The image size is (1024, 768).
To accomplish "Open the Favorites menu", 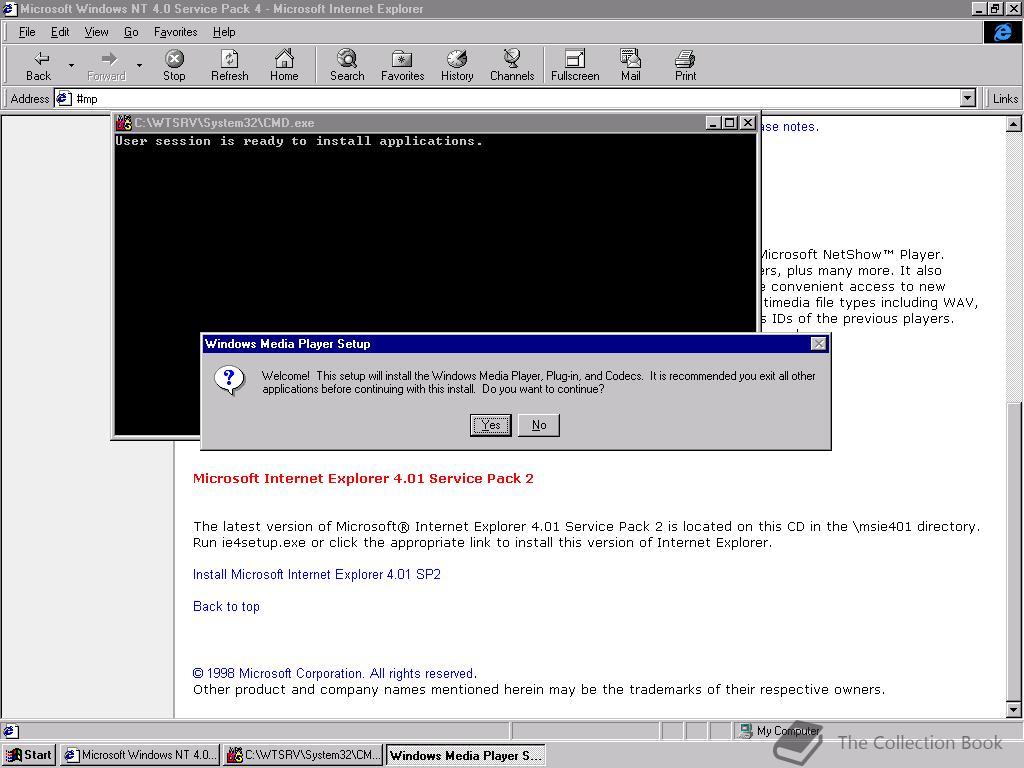I will [175, 32].
